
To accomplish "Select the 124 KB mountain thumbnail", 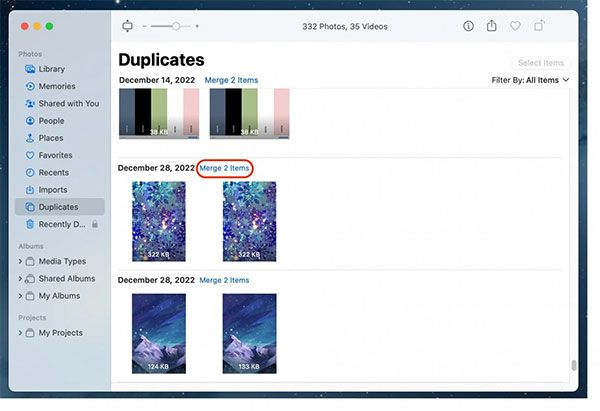I will 159,334.
